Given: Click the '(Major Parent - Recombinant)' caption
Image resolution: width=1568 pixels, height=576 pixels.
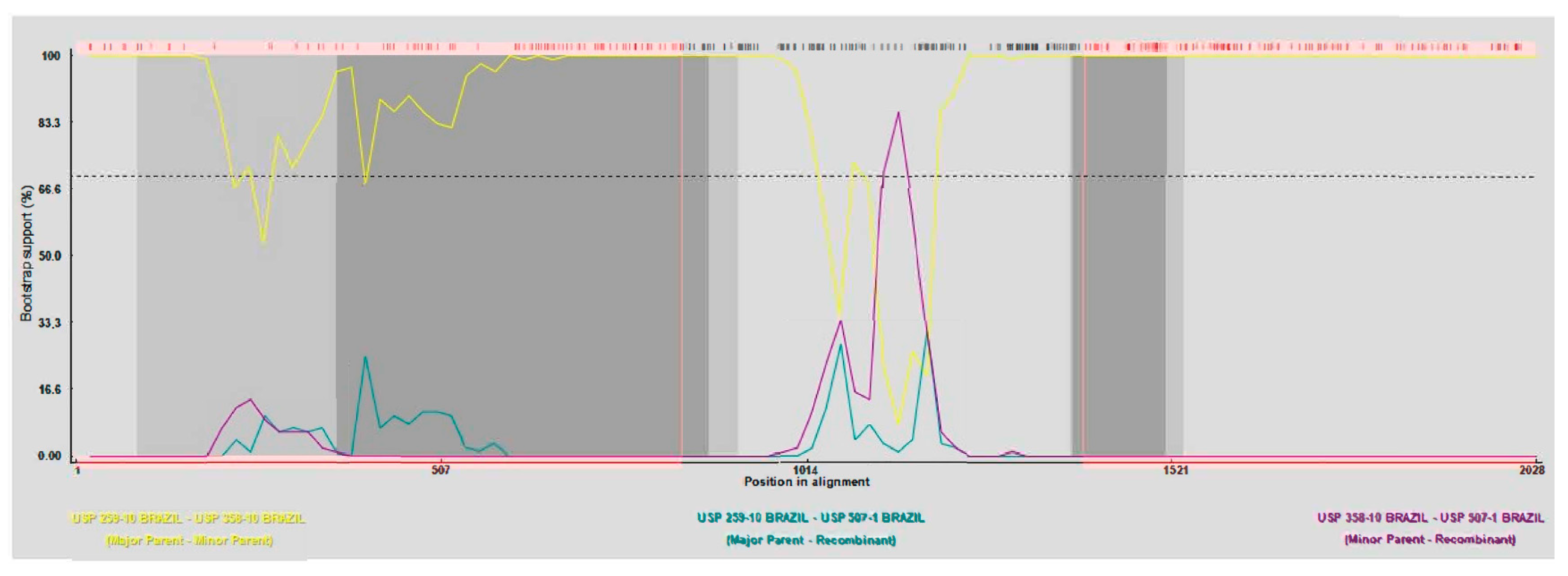Looking at the screenshot, I should 811,541.
